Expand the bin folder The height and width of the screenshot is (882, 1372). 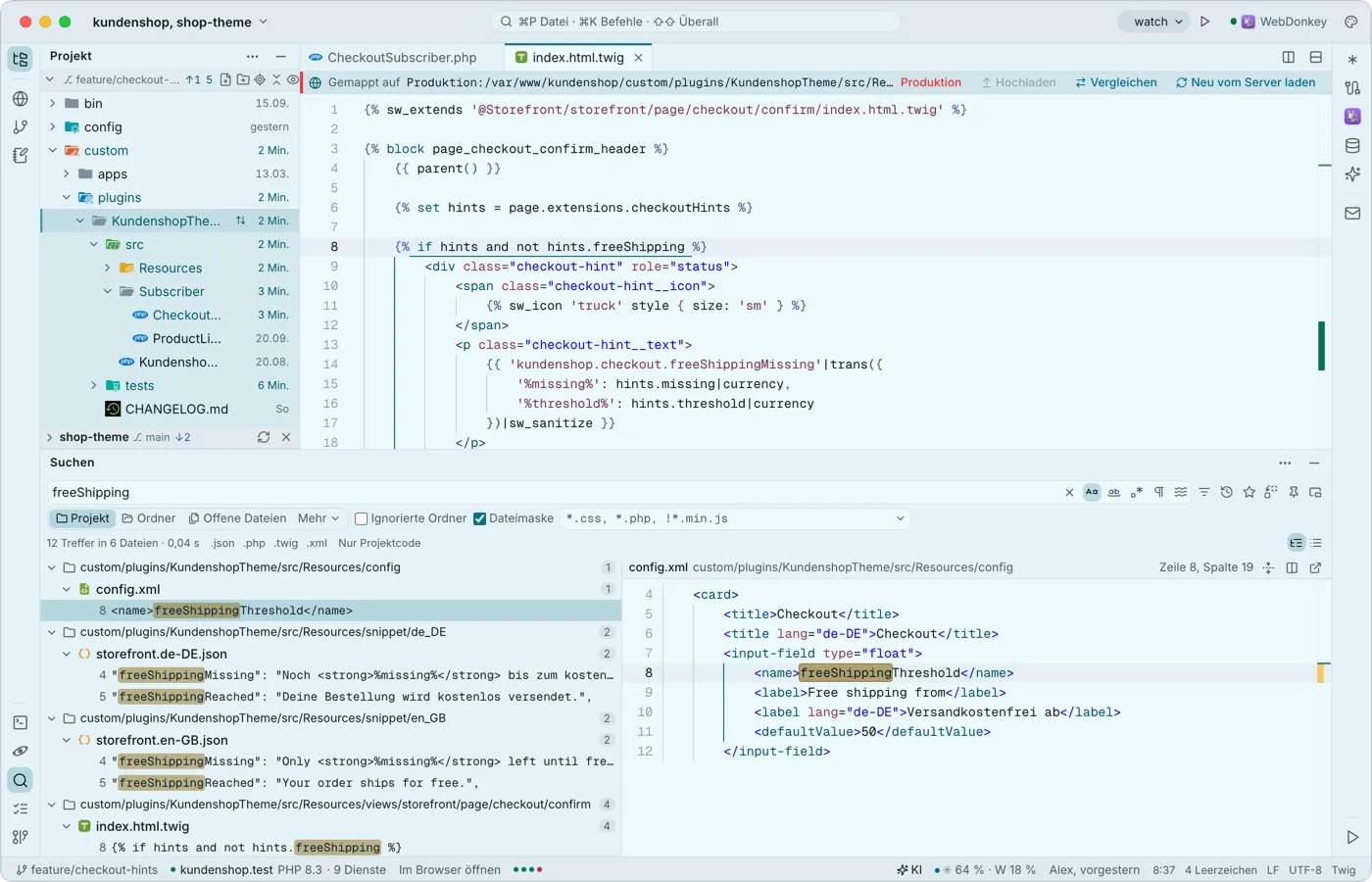[x=53, y=103]
